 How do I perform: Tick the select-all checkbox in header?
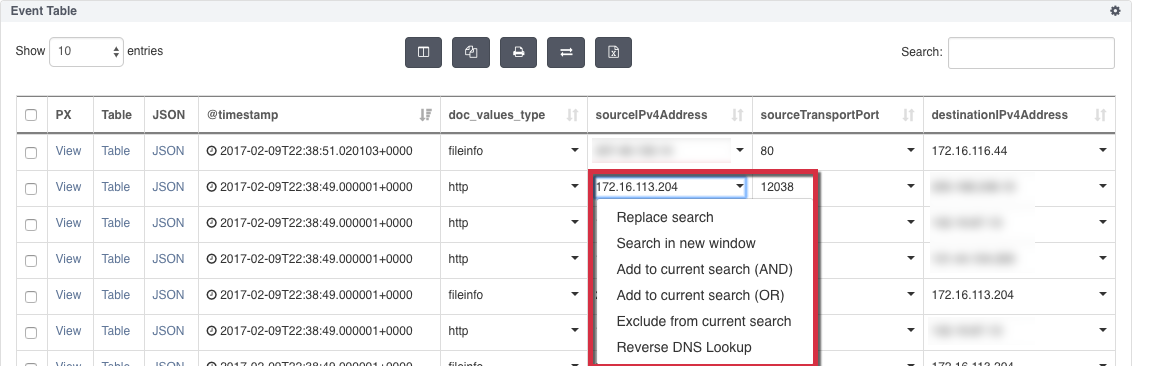tap(31, 115)
